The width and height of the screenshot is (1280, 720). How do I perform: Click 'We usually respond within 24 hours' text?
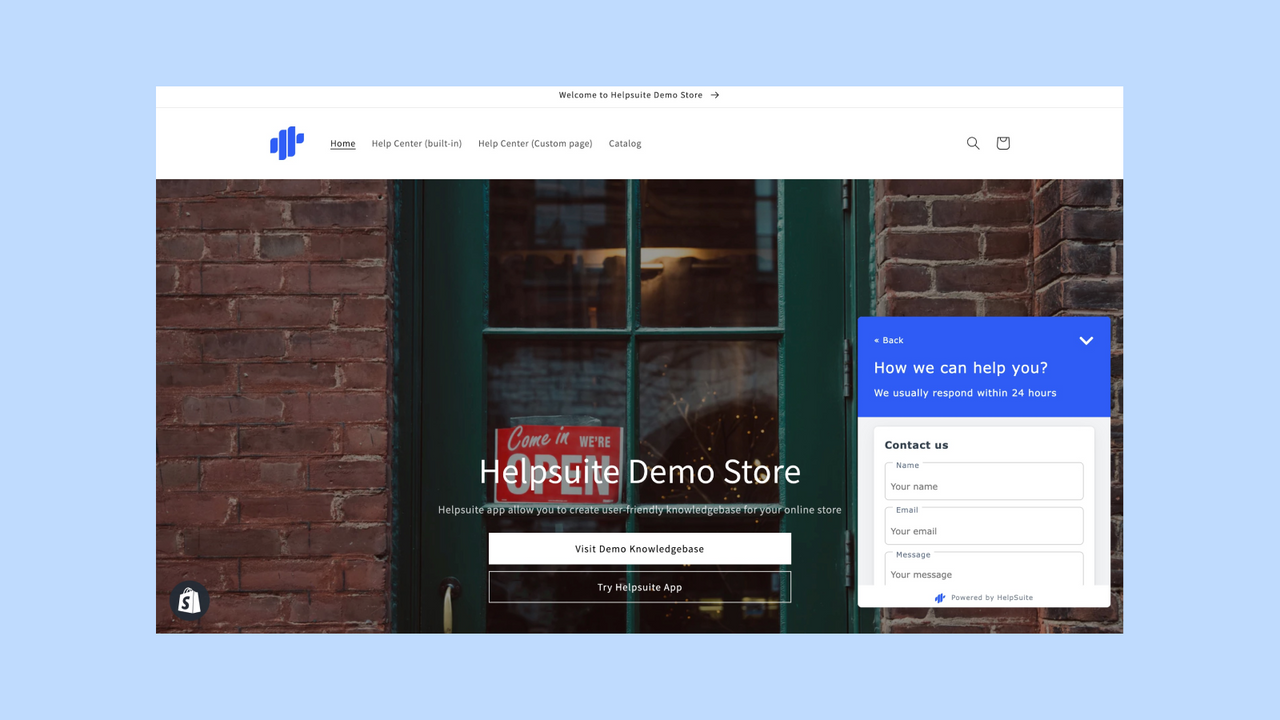[965, 393]
